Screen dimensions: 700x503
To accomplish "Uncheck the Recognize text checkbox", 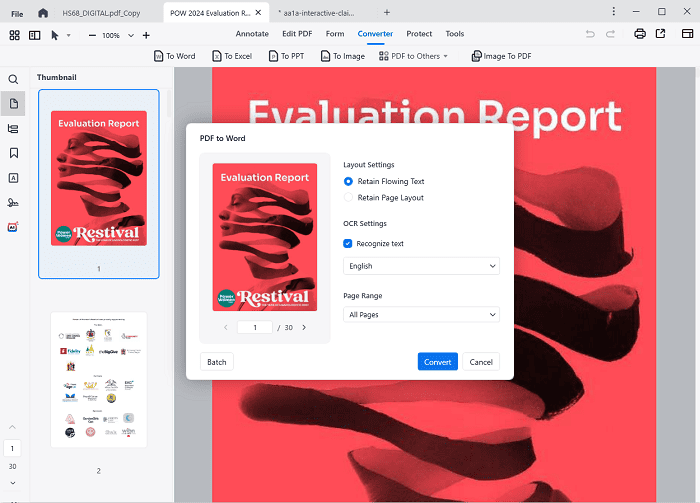I will [x=348, y=243].
